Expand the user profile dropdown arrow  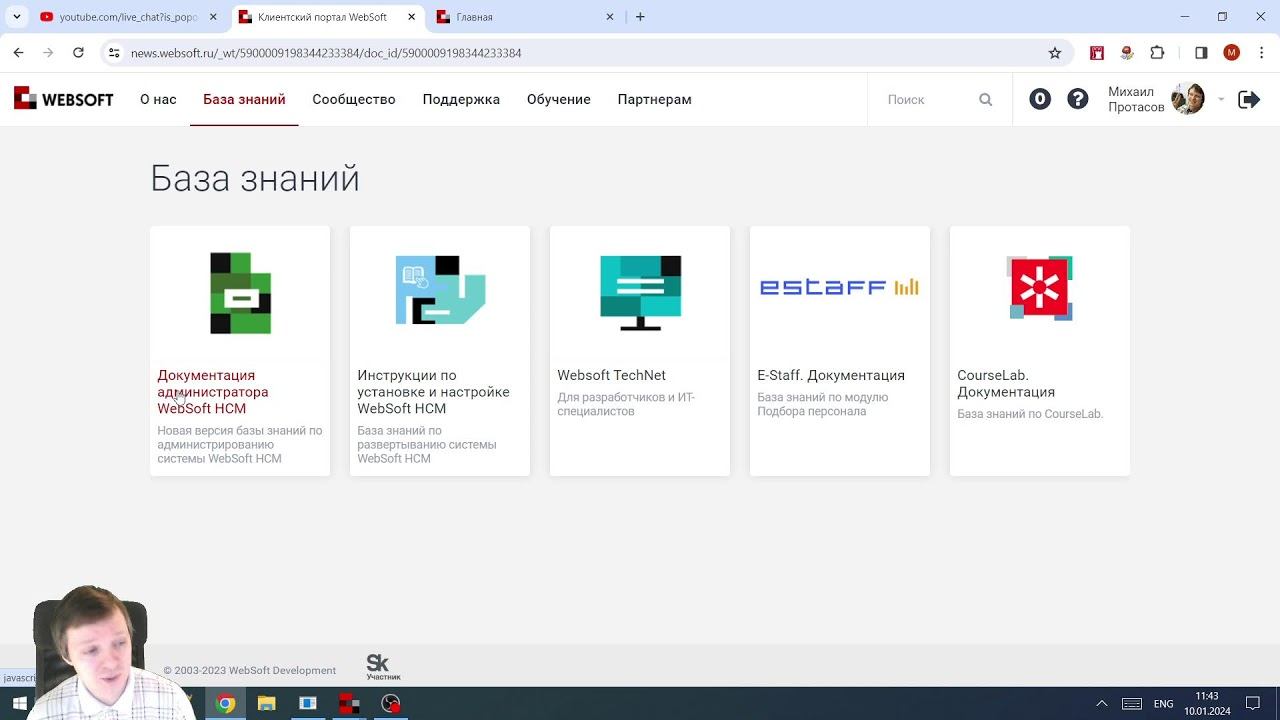tap(1221, 100)
